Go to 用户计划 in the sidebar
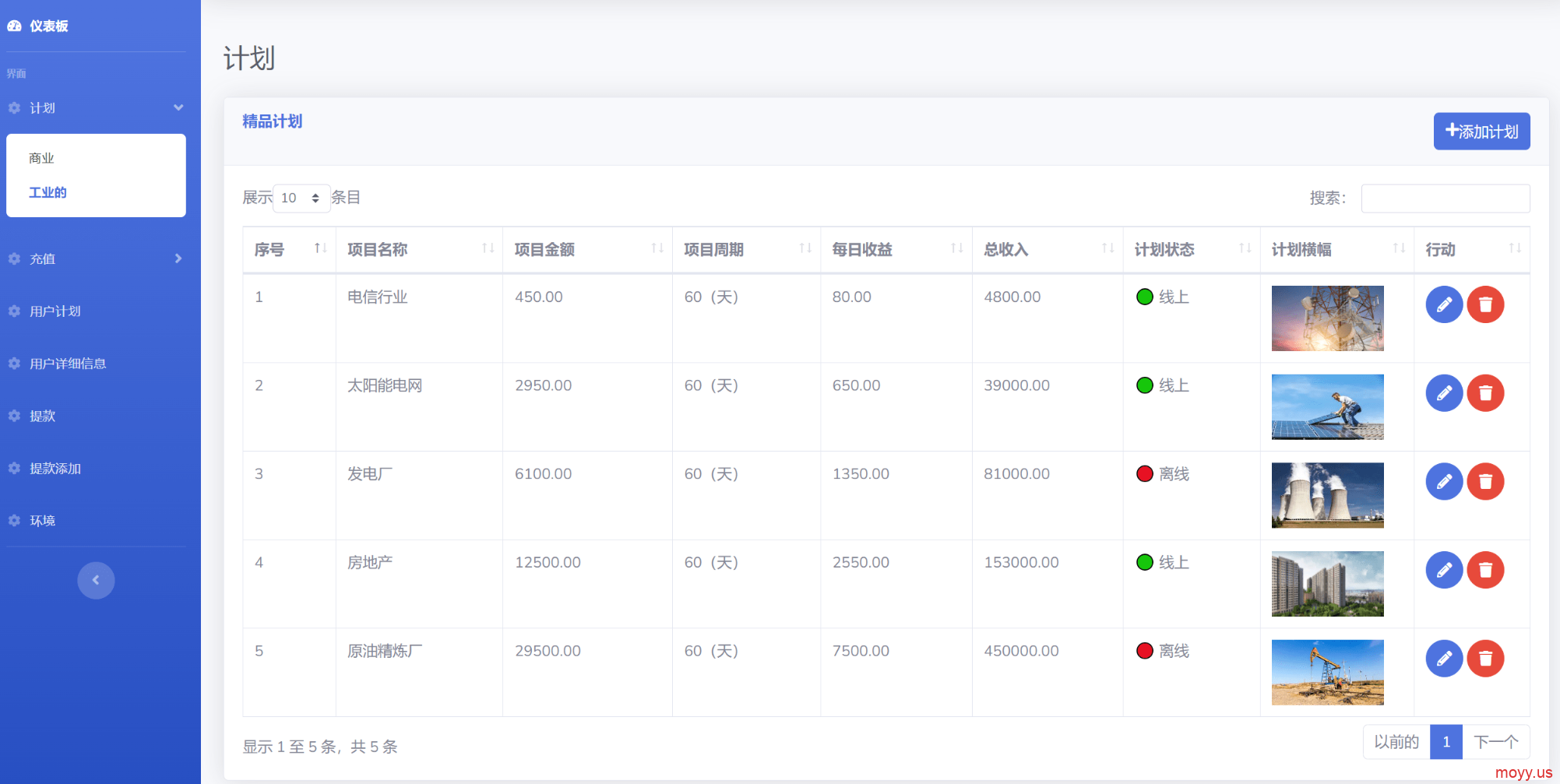1560x784 pixels. tap(55, 311)
